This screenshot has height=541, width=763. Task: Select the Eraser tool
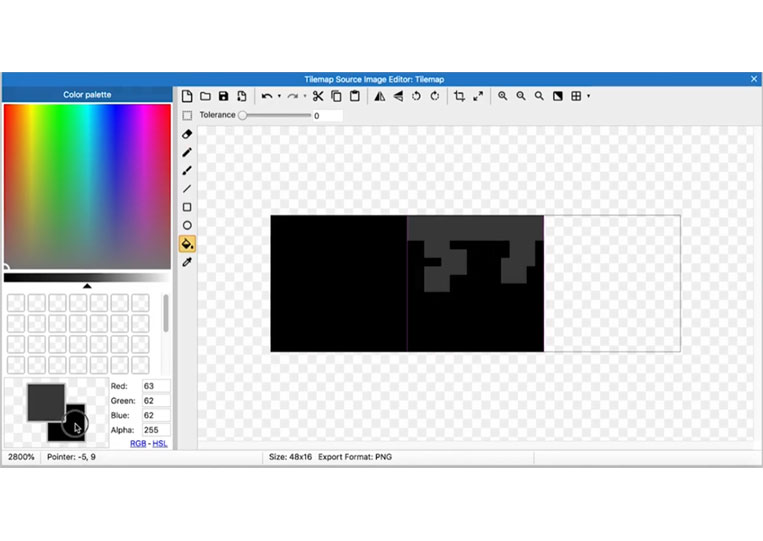(x=187, y=134)
